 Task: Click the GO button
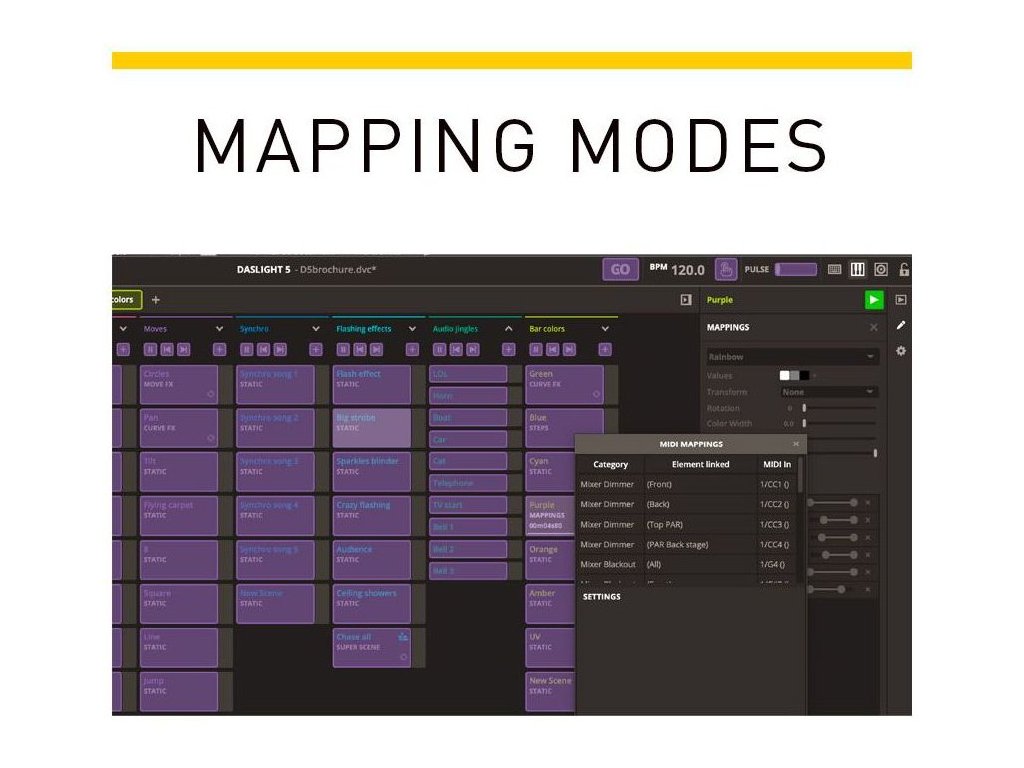620,269
